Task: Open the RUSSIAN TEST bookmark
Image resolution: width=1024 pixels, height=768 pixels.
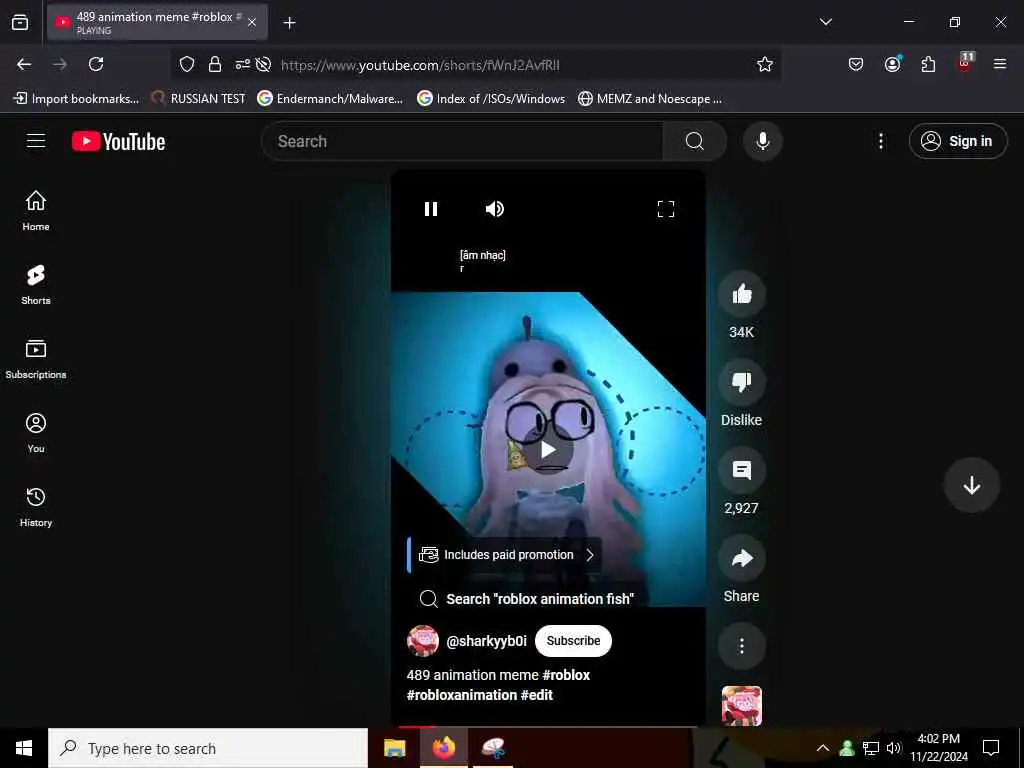Action: pos(199,99)
